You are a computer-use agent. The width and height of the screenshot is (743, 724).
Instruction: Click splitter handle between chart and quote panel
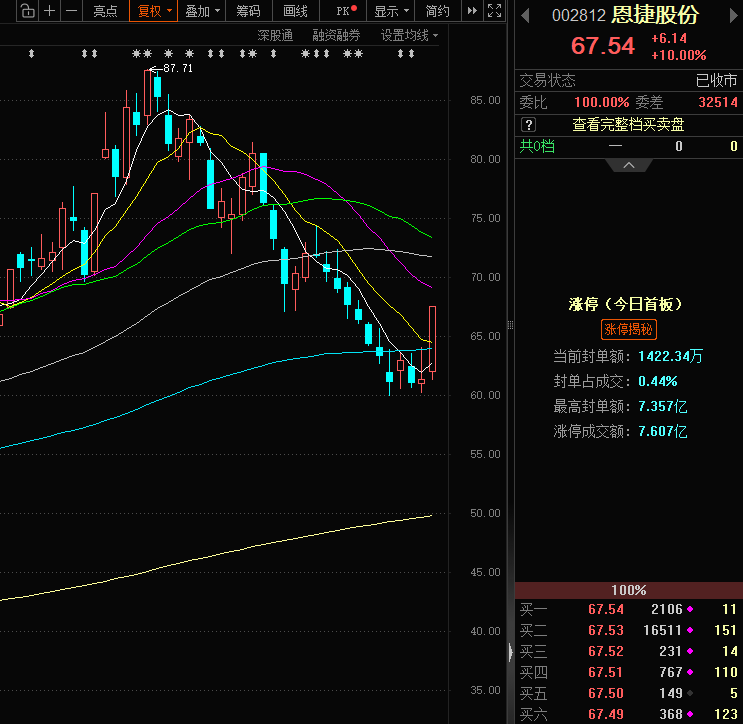510,325
